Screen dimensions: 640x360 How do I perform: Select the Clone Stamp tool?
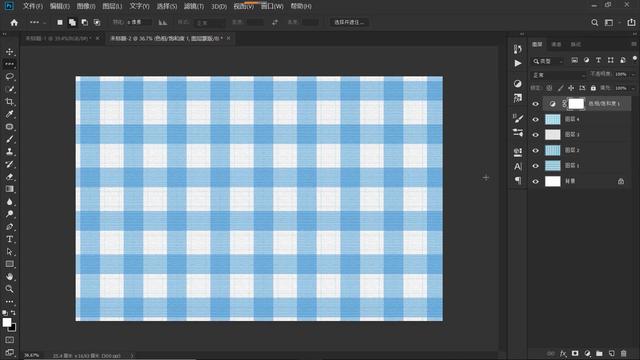tap(9, 152)
